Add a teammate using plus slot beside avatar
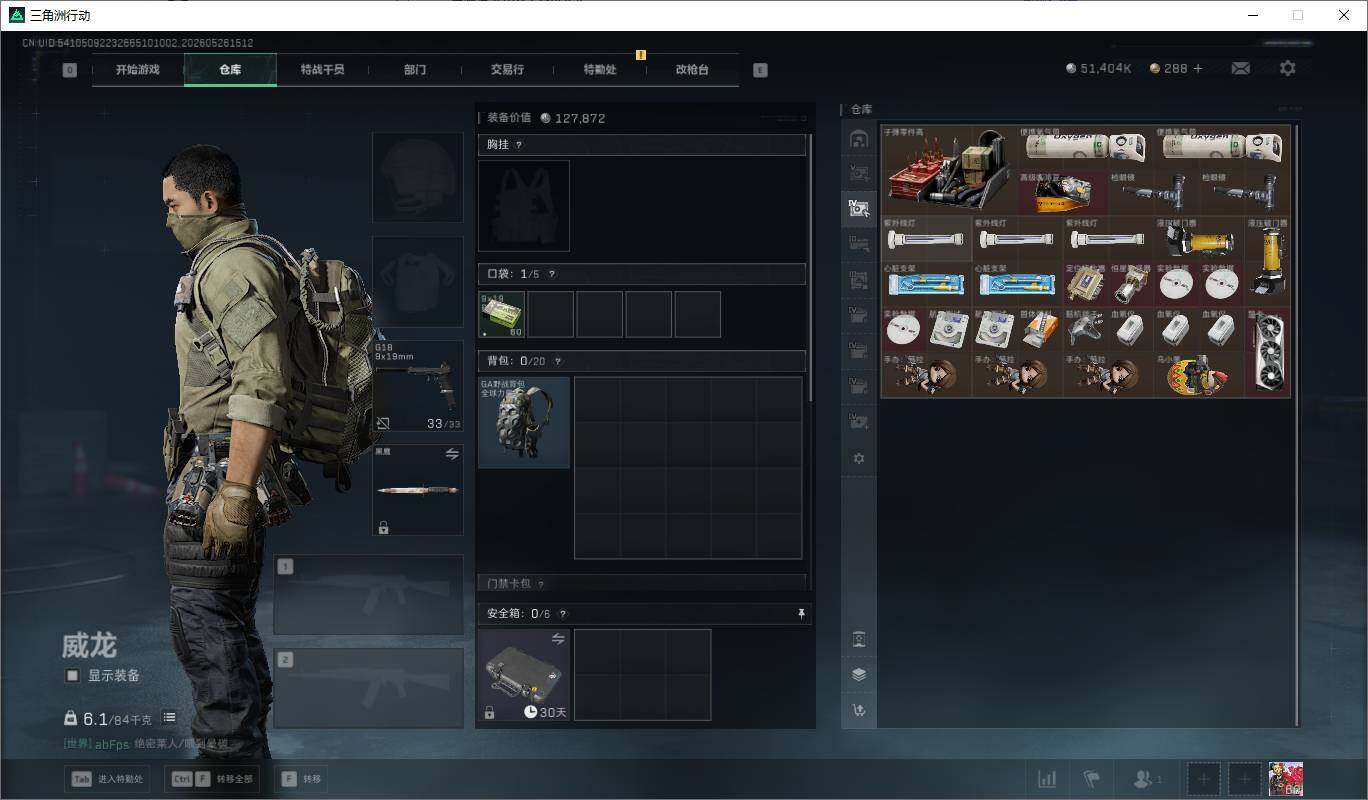Screen dimensions: 1368x800 click(x=1245, y=778)
